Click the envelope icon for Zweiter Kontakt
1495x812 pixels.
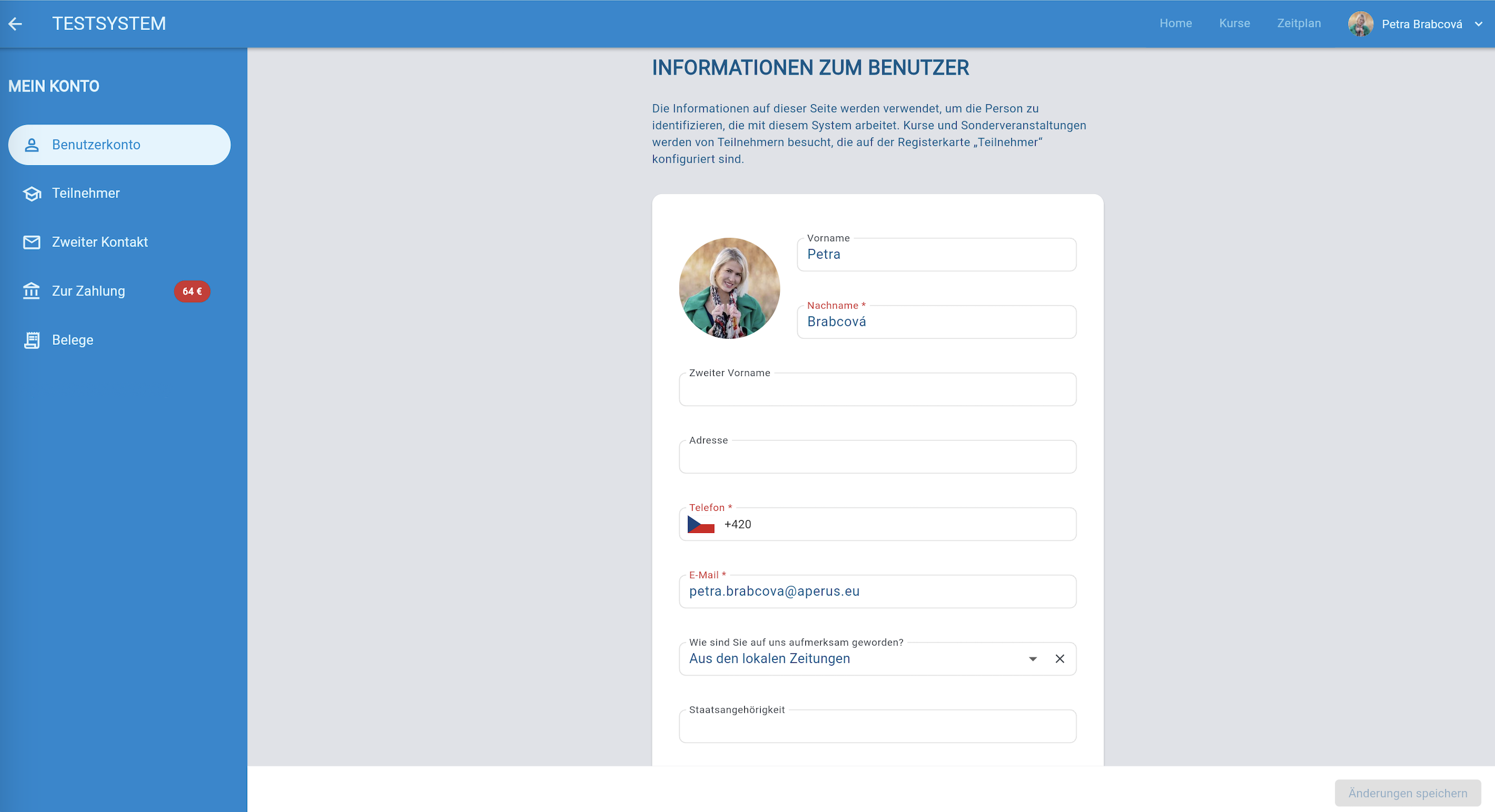pyautogui.click(x=32, y=242)
